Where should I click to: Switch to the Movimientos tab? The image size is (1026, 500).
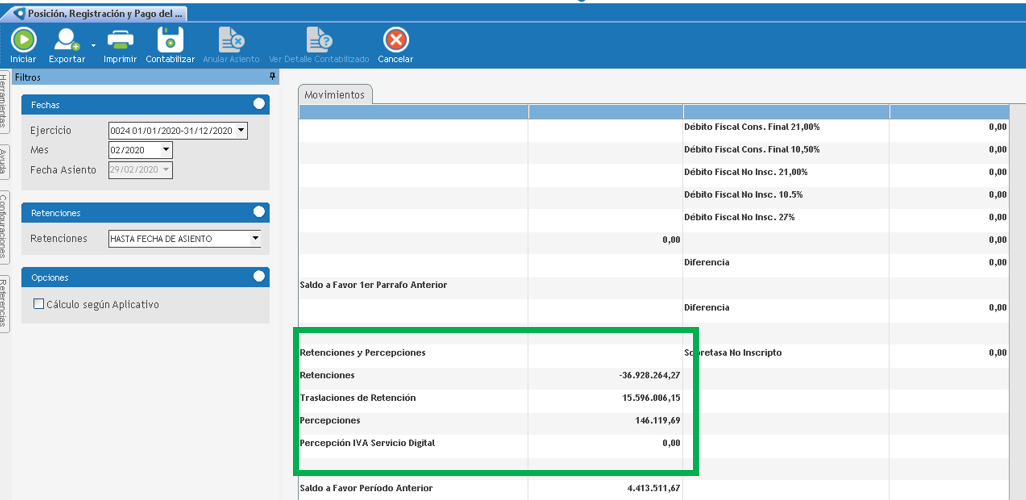335,94
